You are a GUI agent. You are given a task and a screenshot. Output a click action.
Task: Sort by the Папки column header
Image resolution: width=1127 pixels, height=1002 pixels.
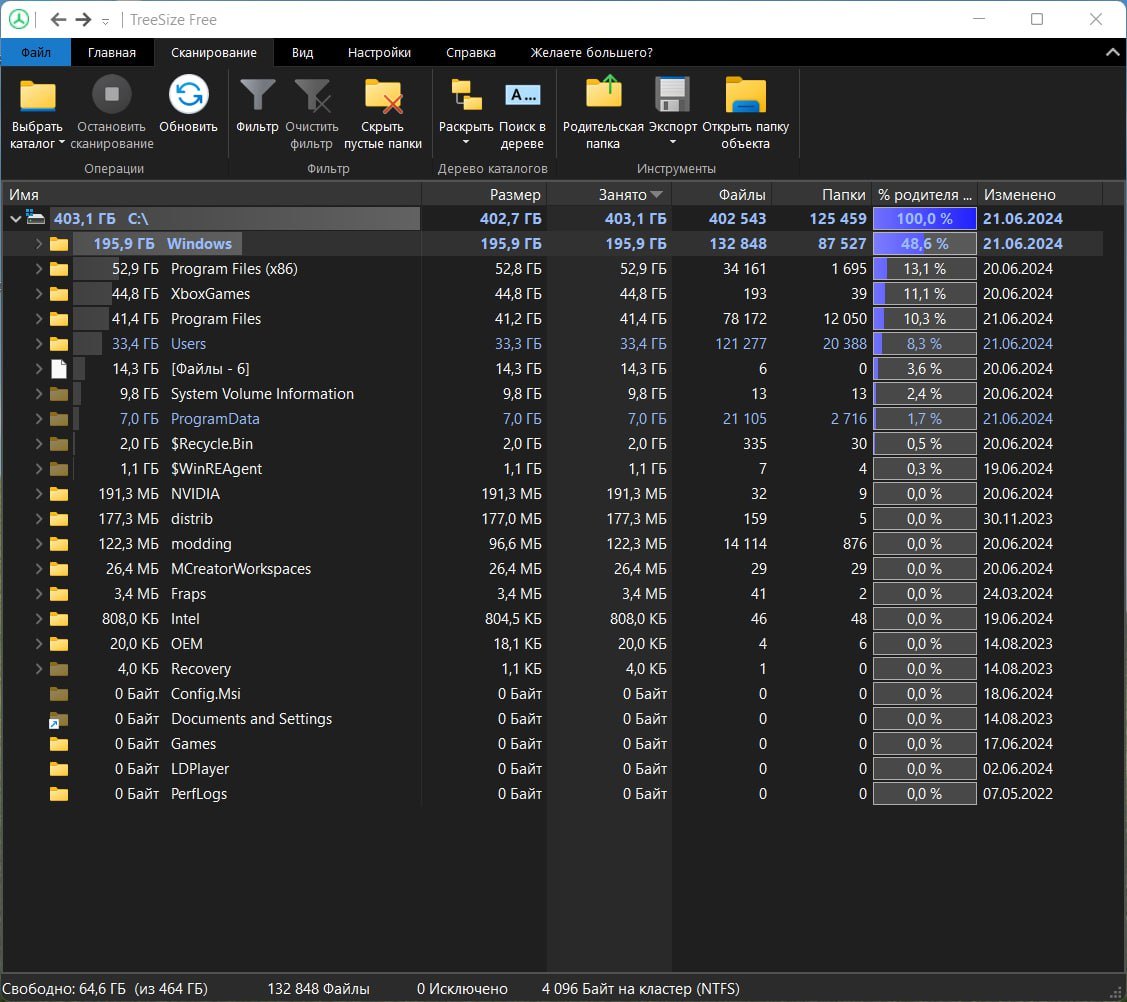[822, 195]
